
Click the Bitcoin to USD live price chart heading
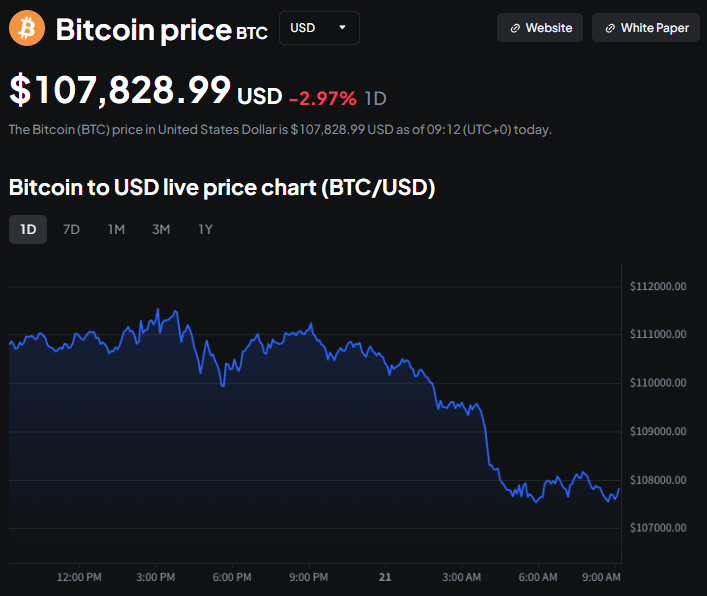221,187
